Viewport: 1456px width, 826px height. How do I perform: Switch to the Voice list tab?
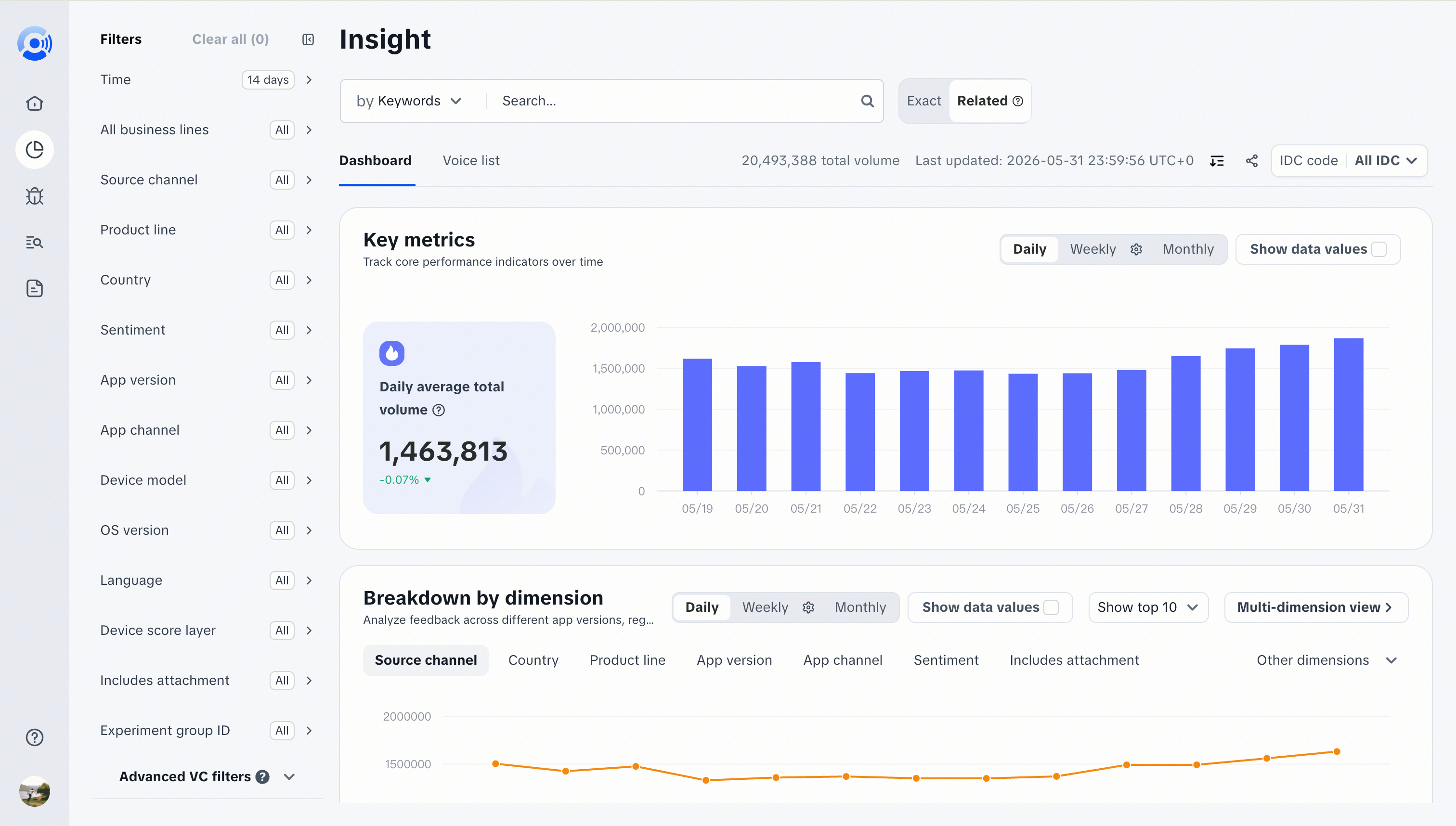[471, 161]
